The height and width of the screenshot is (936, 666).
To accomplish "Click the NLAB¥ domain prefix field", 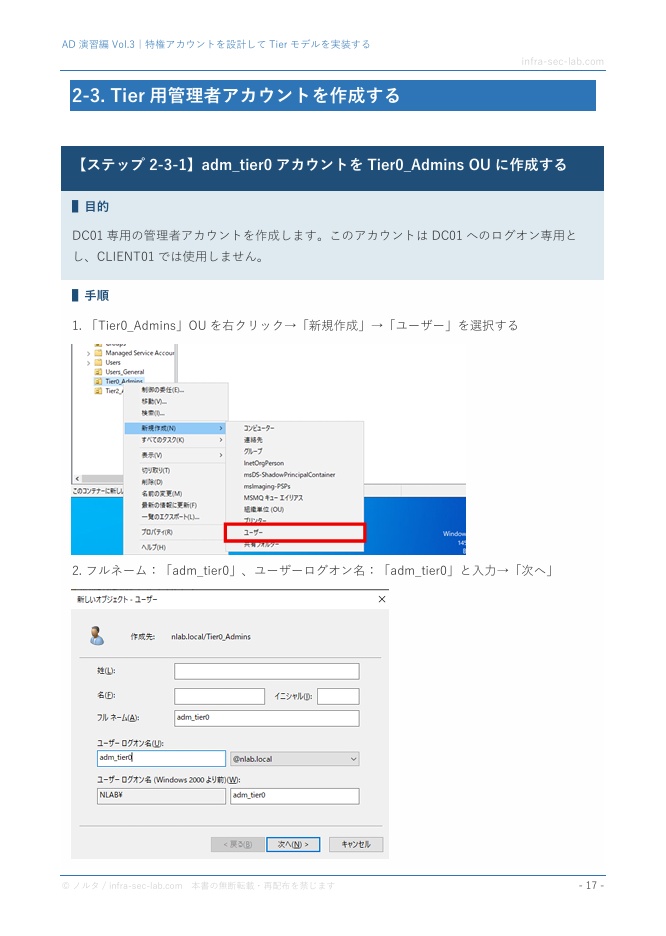I will [161, 796].
